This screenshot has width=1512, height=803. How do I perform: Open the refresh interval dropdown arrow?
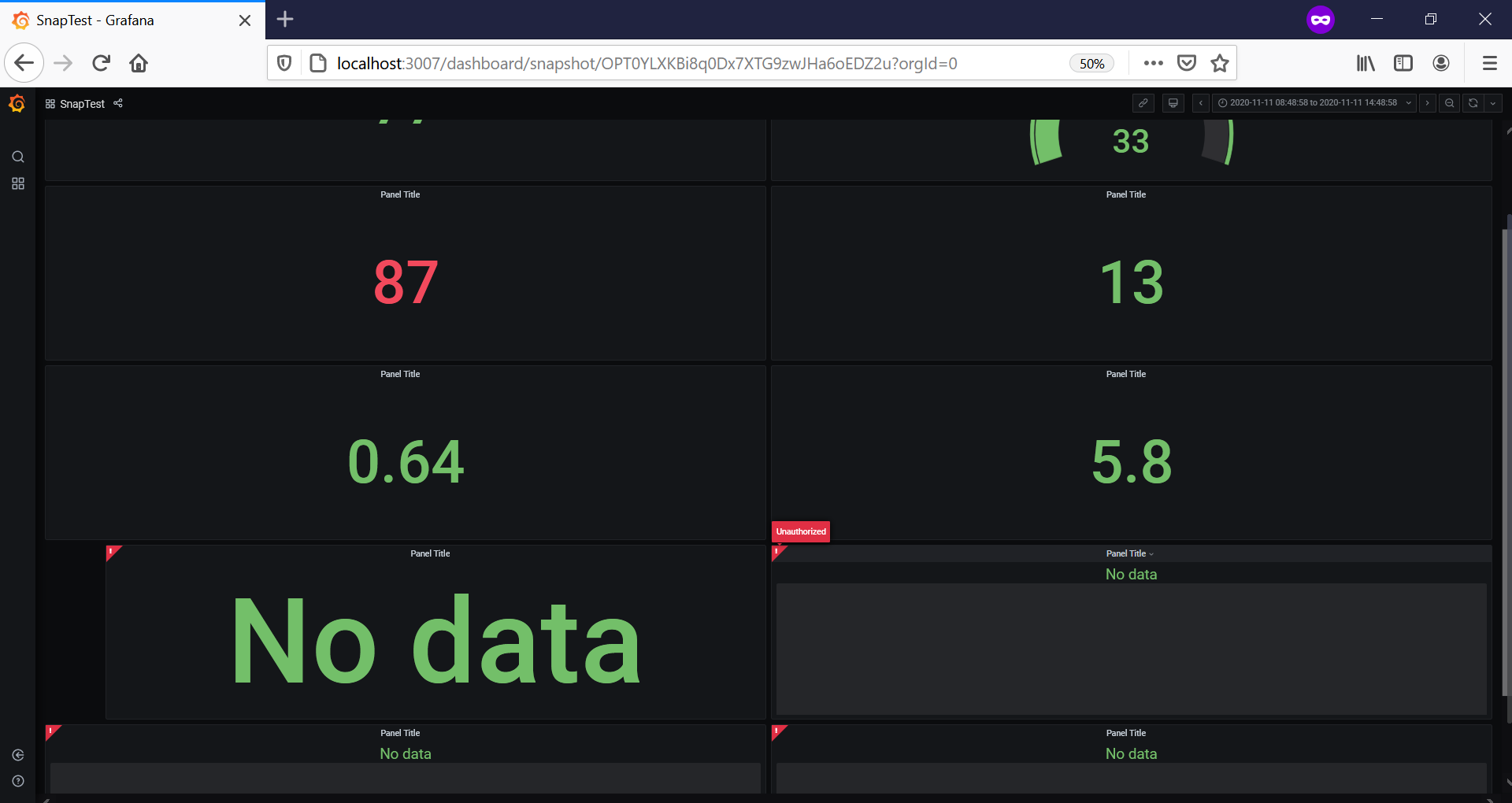1493,103
